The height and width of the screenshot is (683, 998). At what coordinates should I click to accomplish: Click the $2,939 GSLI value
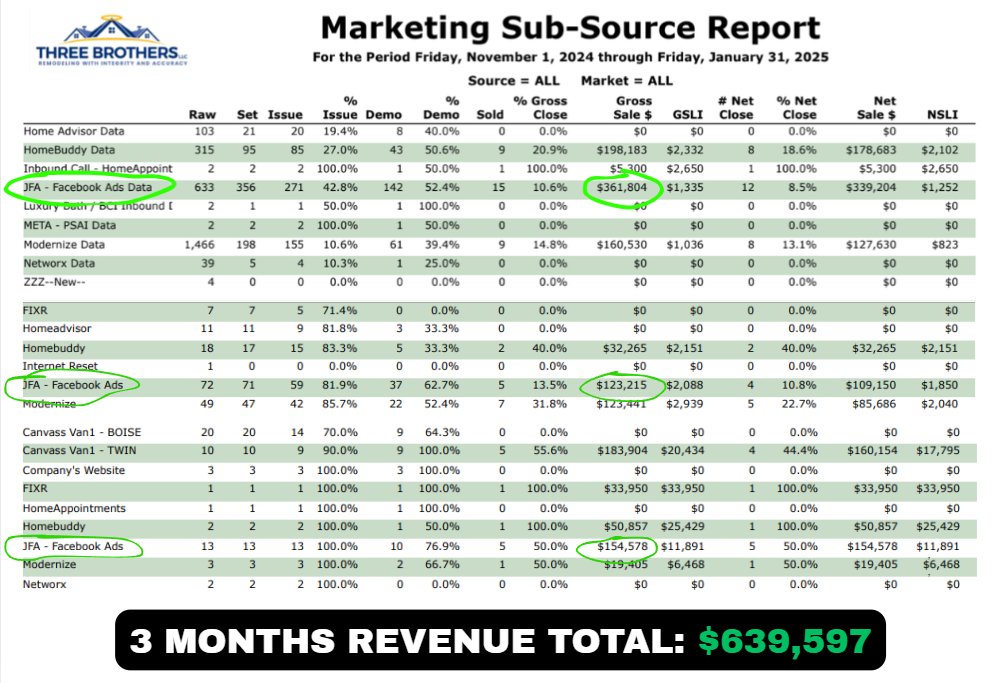click(x=685, y=404)
